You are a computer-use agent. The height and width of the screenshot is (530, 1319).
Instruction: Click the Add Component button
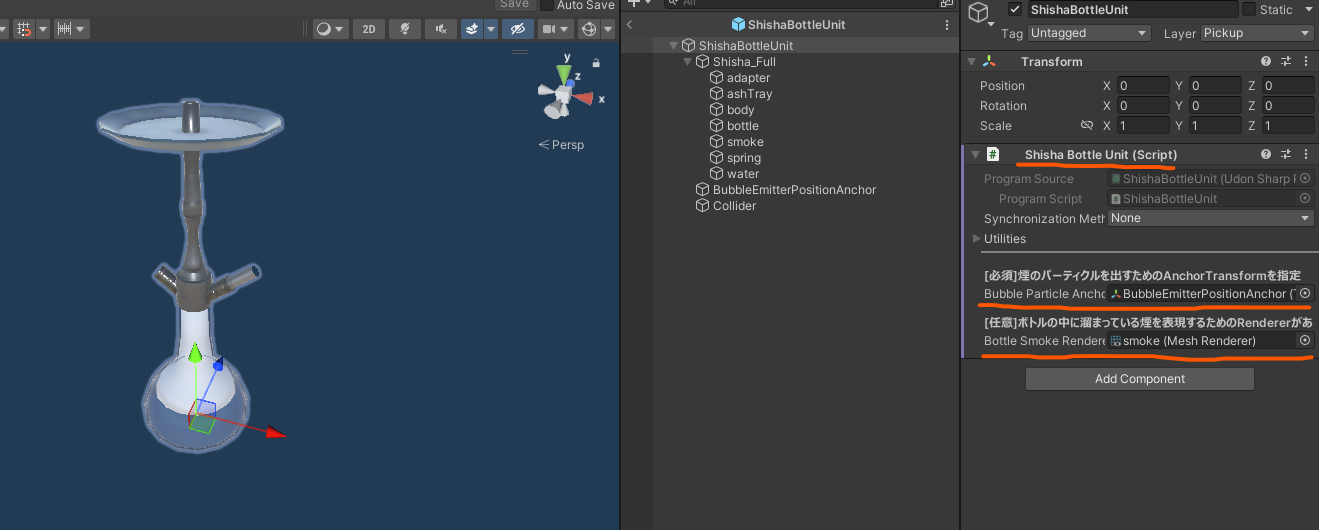click(1139, 379)
